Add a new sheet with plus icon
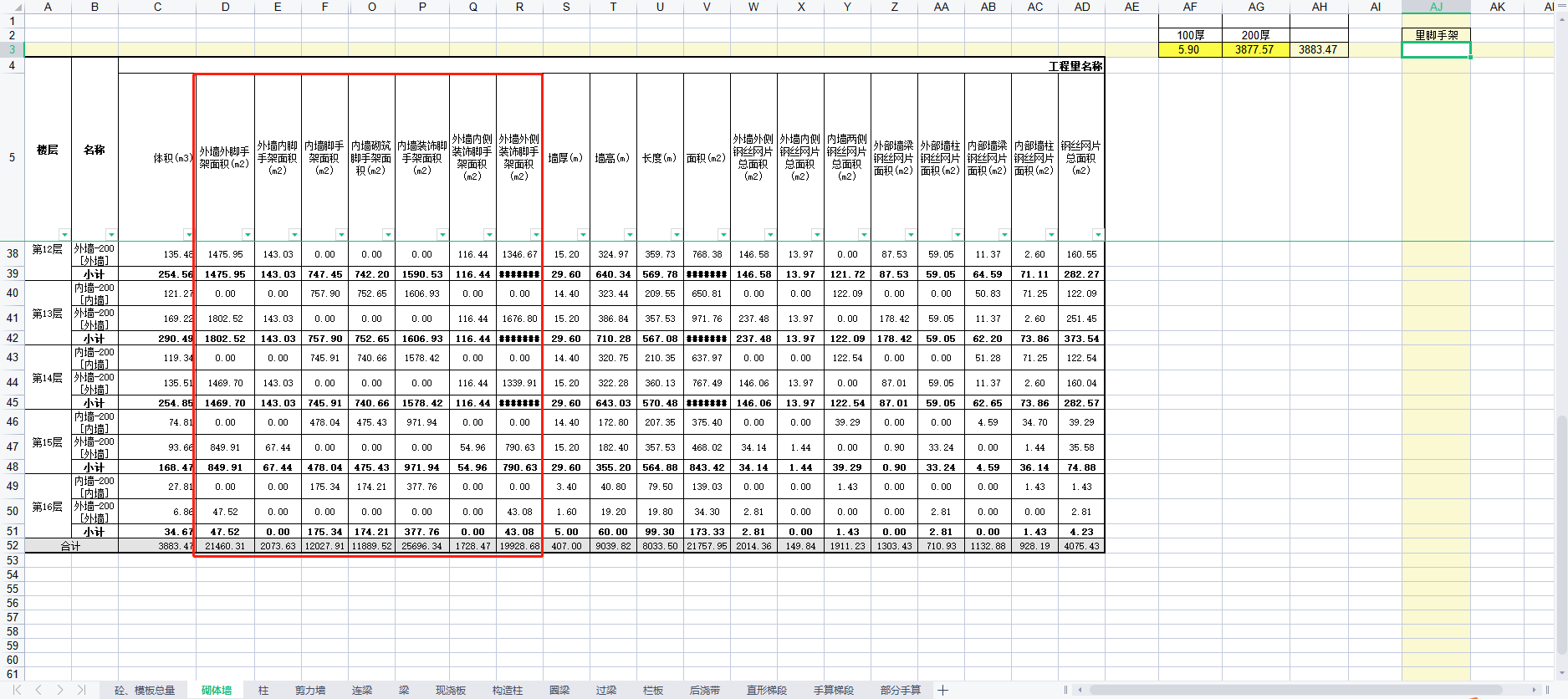1568x699 pixels. pos(943,690)
